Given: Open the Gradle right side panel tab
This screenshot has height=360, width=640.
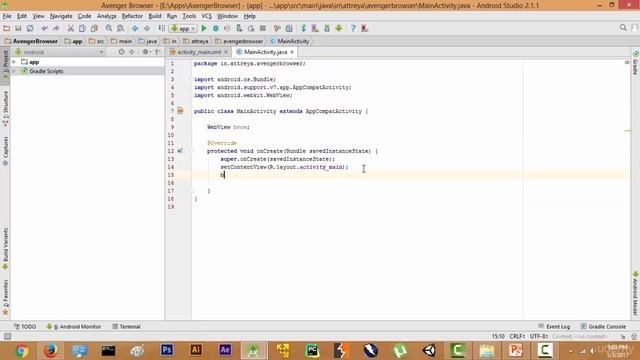Looking at the screenshot, I should pos(636,63).
